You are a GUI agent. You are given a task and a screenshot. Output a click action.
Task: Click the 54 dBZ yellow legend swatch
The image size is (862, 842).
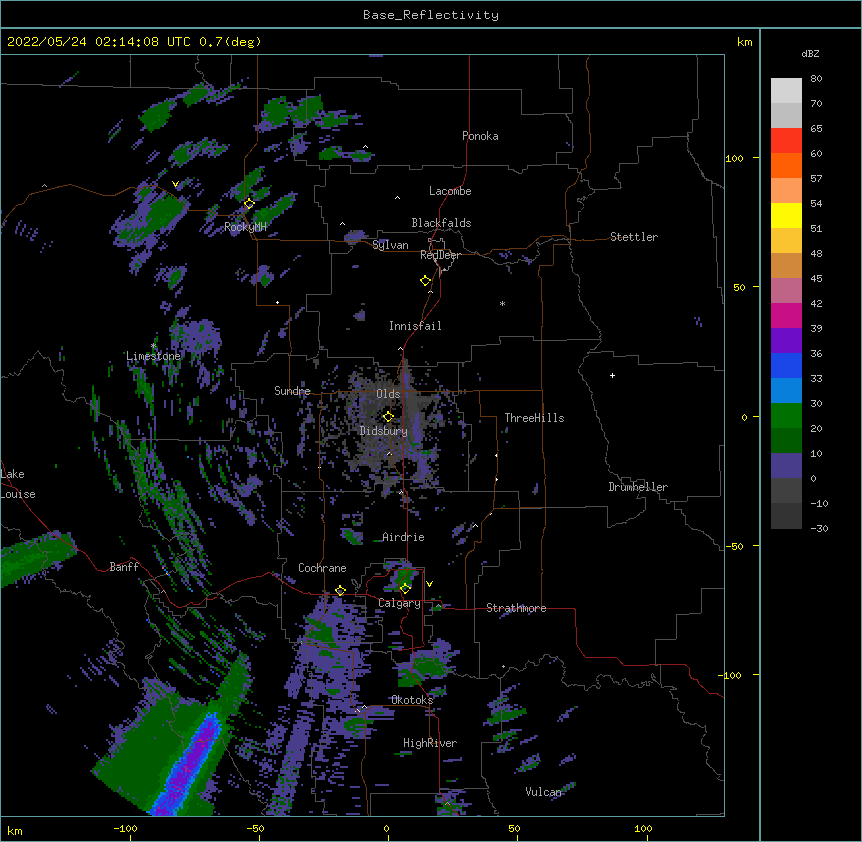pyautogui.click(x=786, y=215)
